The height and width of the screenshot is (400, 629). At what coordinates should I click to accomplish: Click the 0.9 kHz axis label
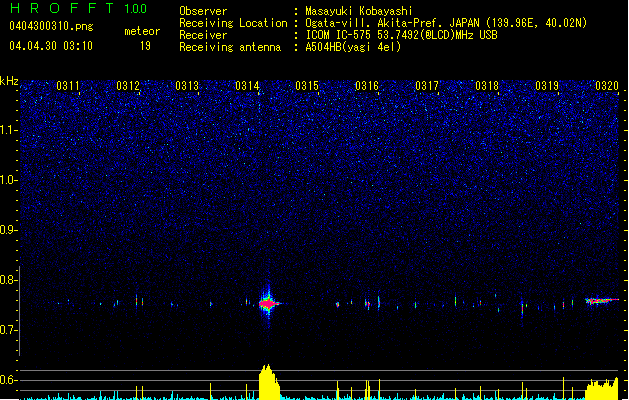click(x=9, y=230)
